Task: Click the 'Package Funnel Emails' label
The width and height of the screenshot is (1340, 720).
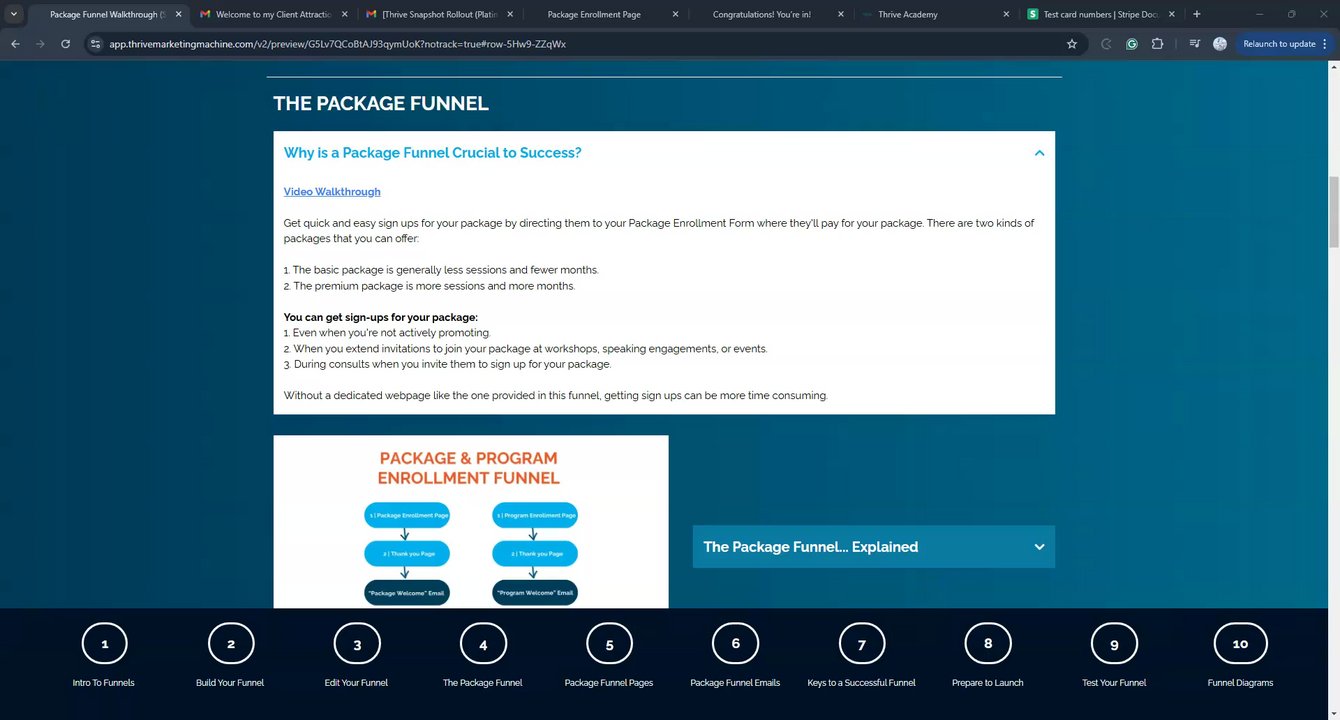Action: 735,683
